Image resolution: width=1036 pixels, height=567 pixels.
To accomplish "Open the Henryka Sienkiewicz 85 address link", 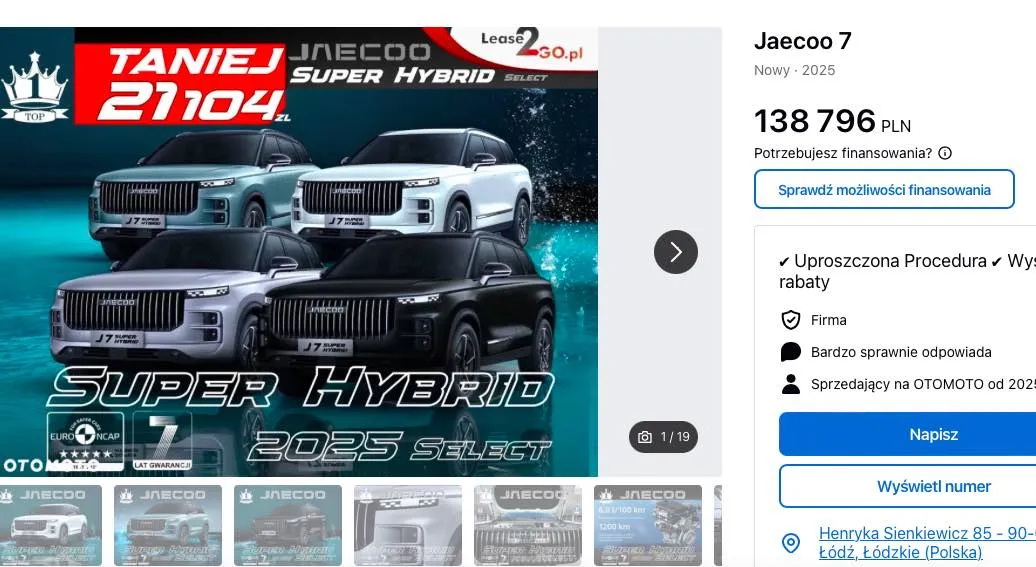I will coord(927,543).
